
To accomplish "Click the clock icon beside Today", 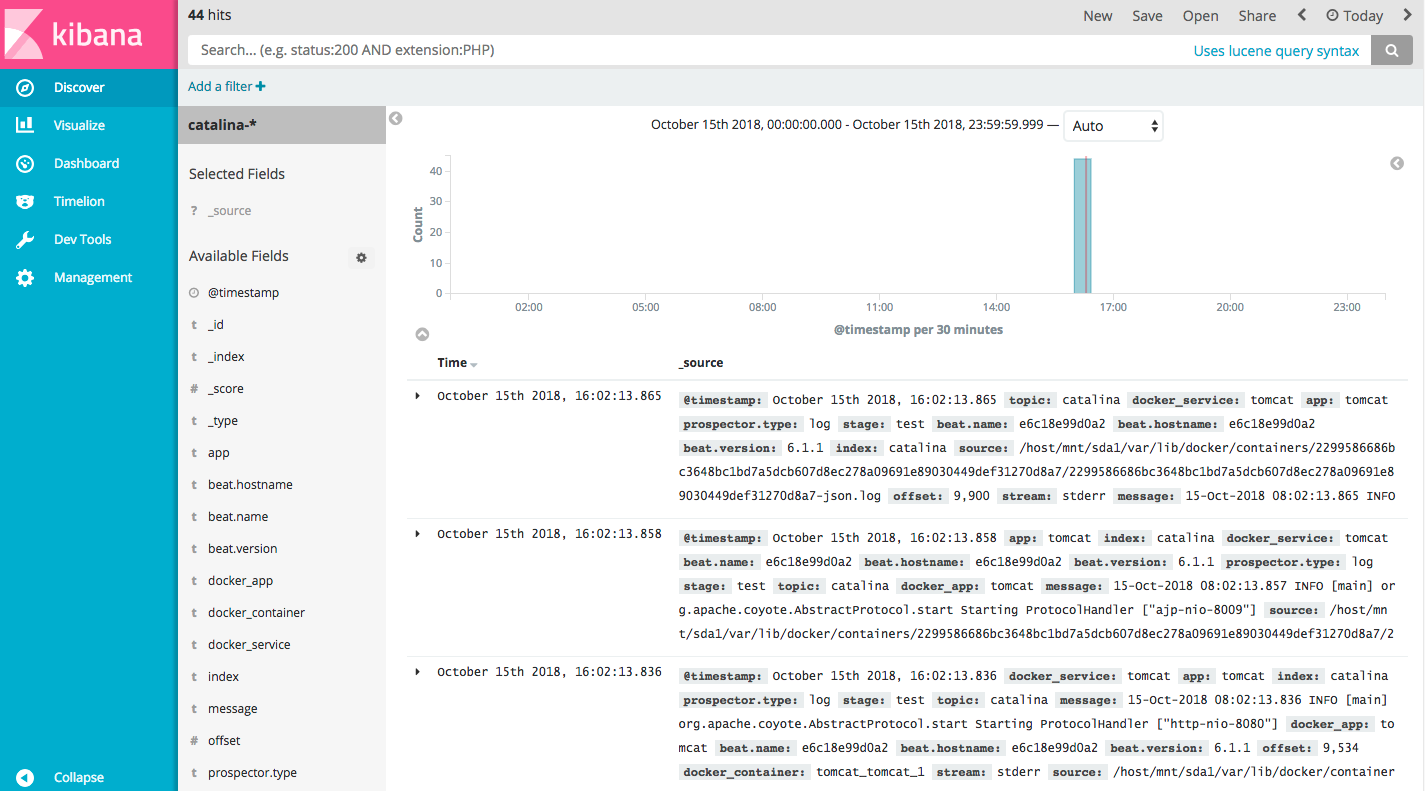I will tap(1332, 16).
